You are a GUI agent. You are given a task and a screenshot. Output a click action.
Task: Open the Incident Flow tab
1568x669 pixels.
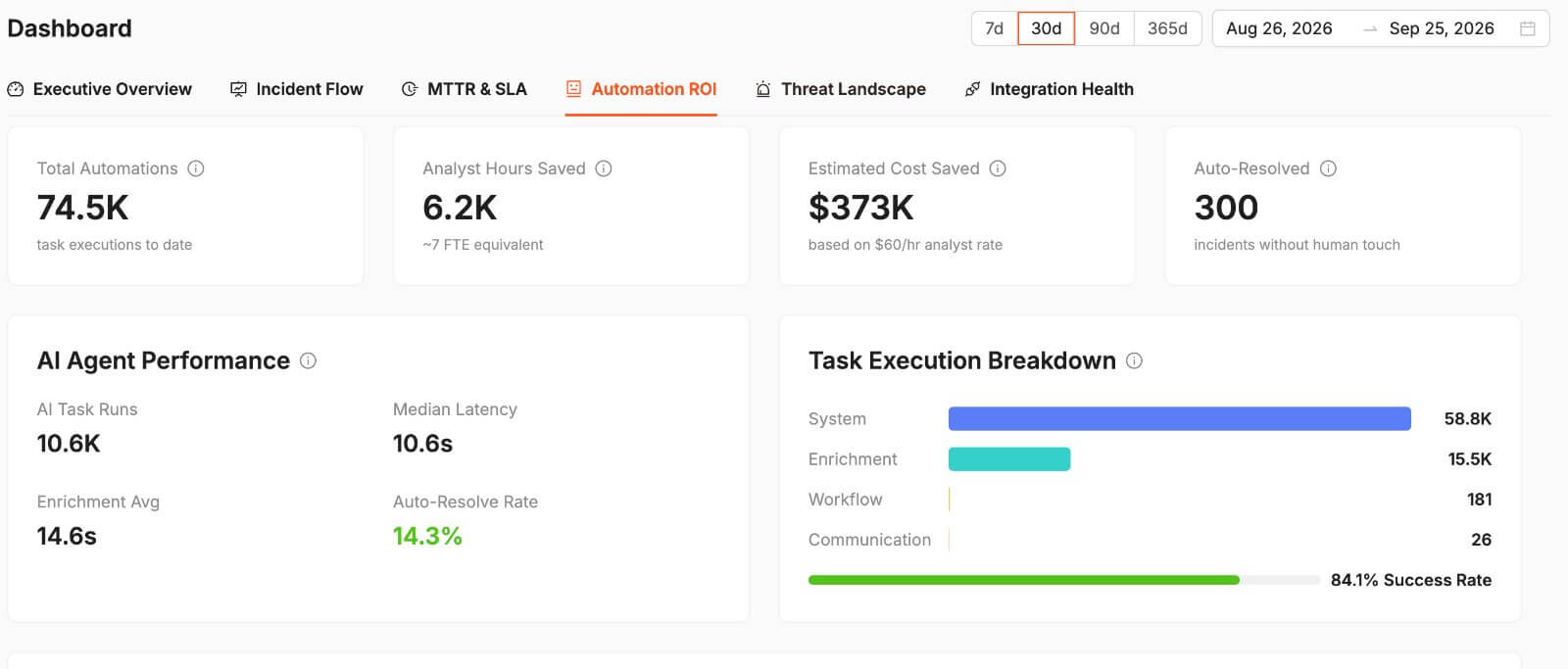(297, 89)
